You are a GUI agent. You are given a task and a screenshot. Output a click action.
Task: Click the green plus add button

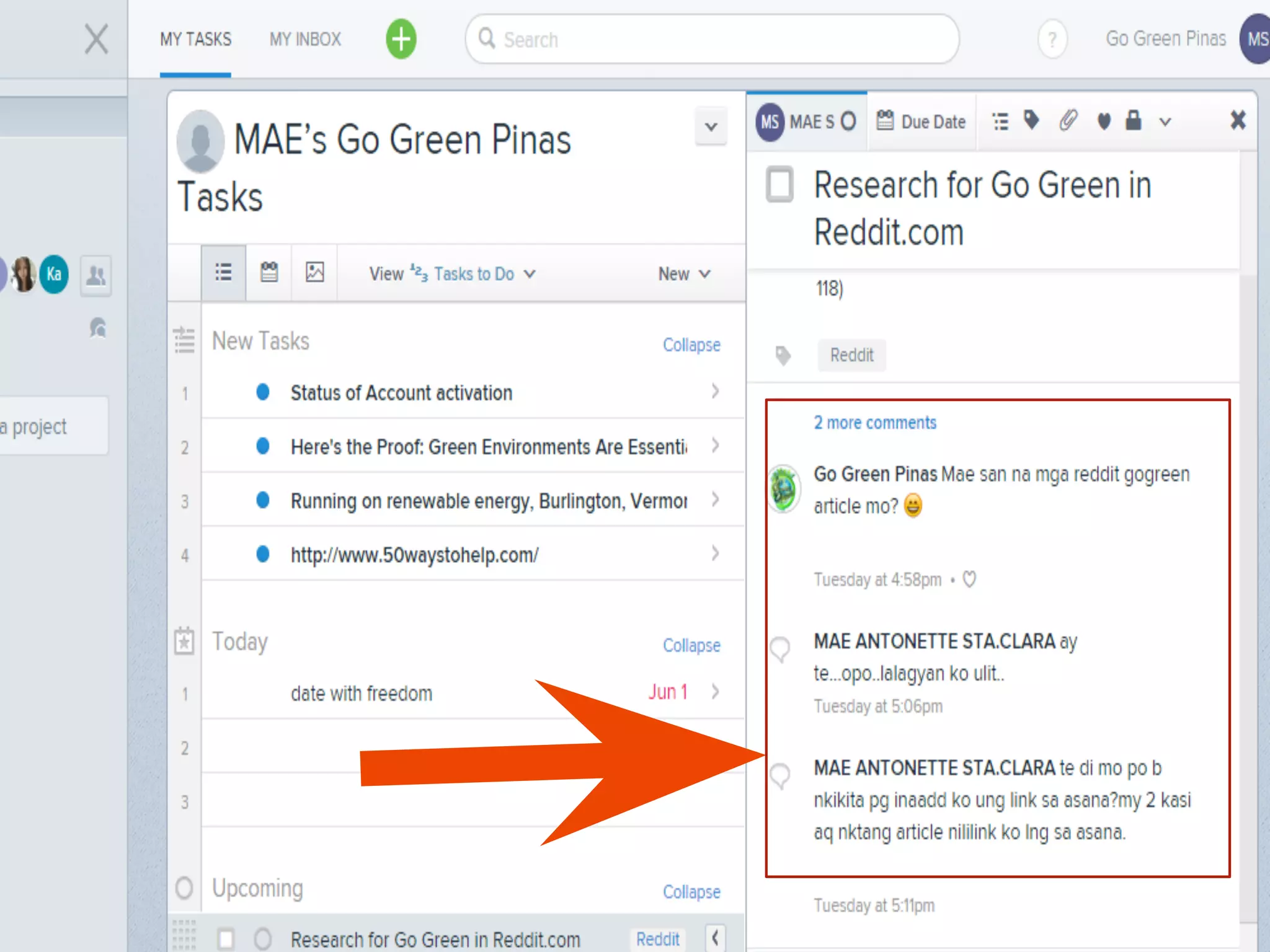401,39
